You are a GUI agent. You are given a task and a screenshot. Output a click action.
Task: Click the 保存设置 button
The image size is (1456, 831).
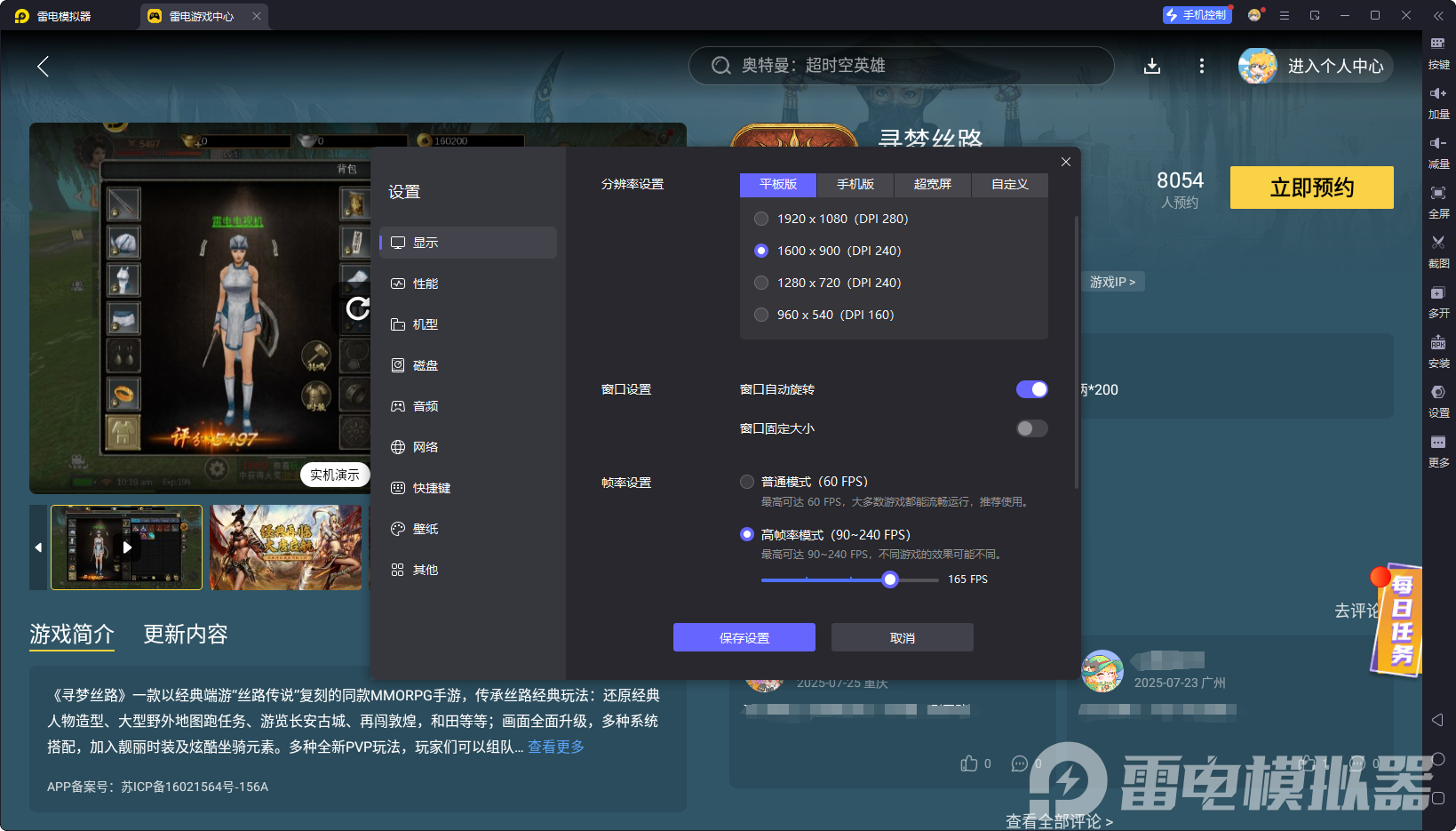[x=744, y=637]
